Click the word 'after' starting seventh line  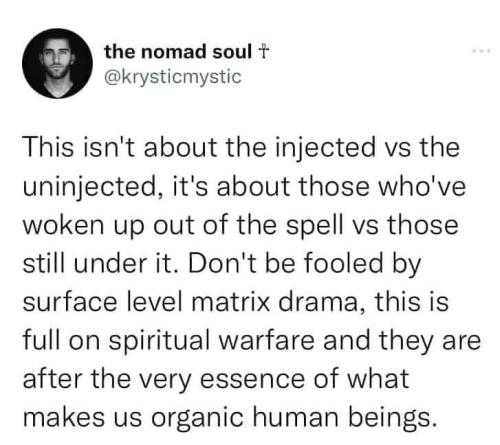pos(52,379)
